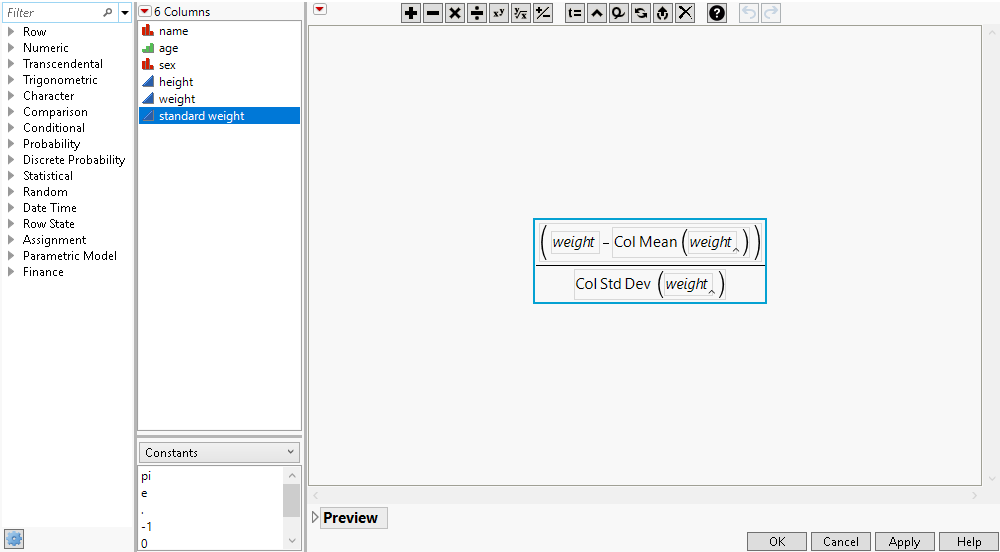Expand the Conditional function group
The width and height of the screenshot is (1000, 552).
tap(11, 127)
